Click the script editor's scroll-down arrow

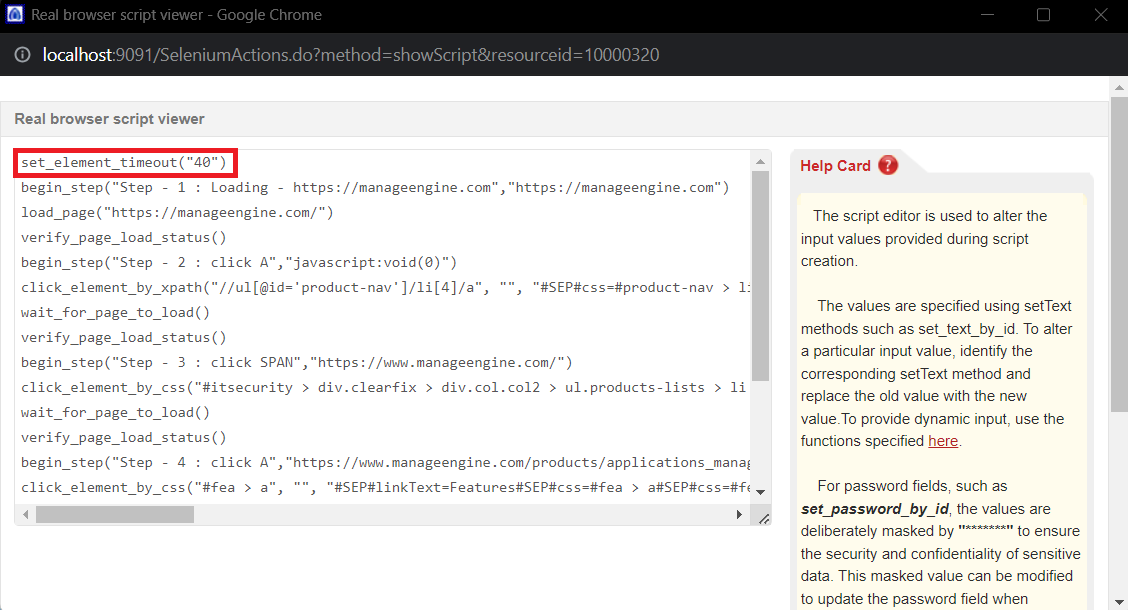(x=761, y=492)
